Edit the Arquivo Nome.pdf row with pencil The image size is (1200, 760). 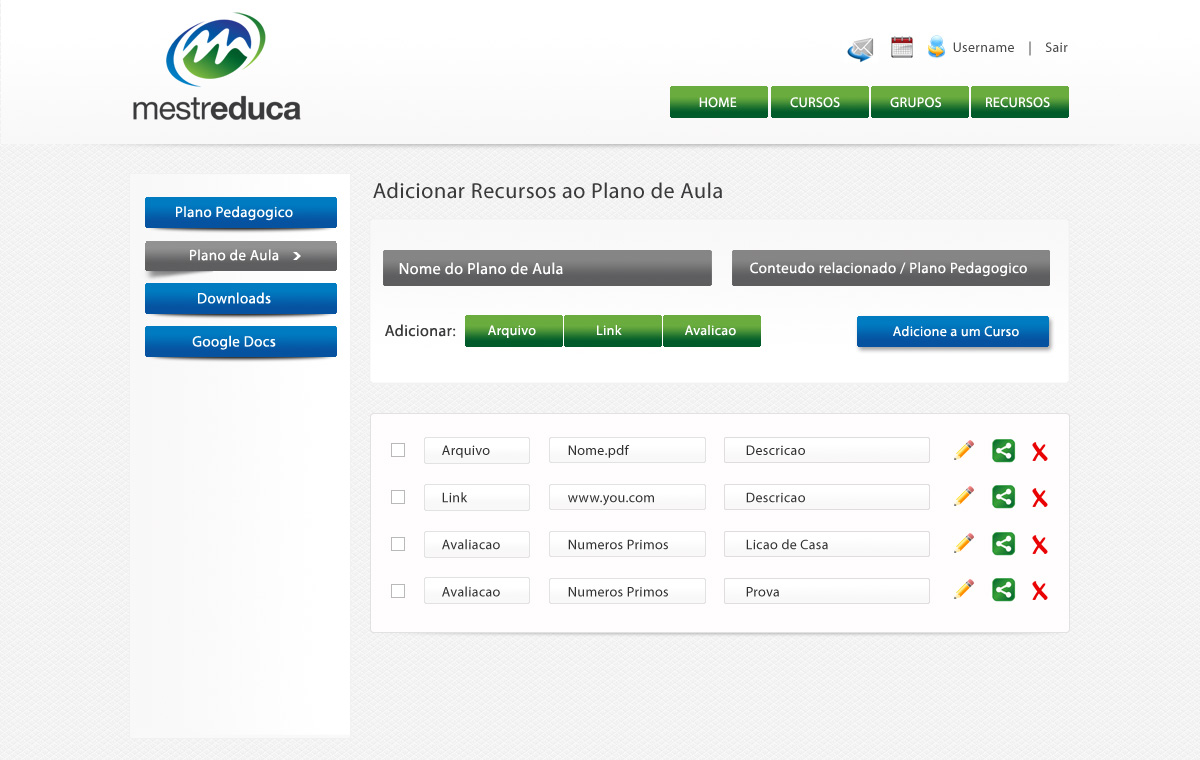pos(964,450)
